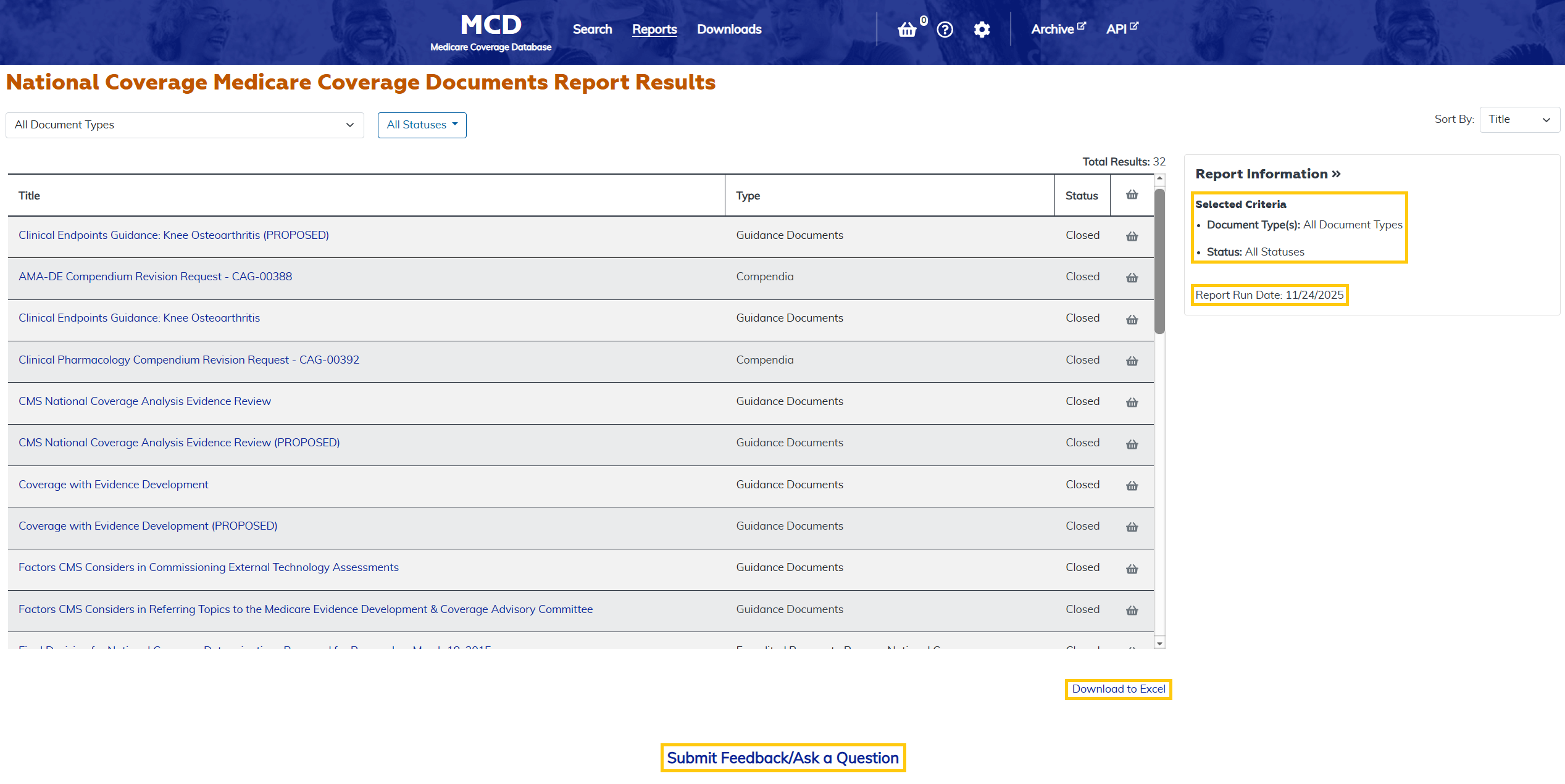
Task: Click the basket icon in the table header
Action: click(1132, 194)
